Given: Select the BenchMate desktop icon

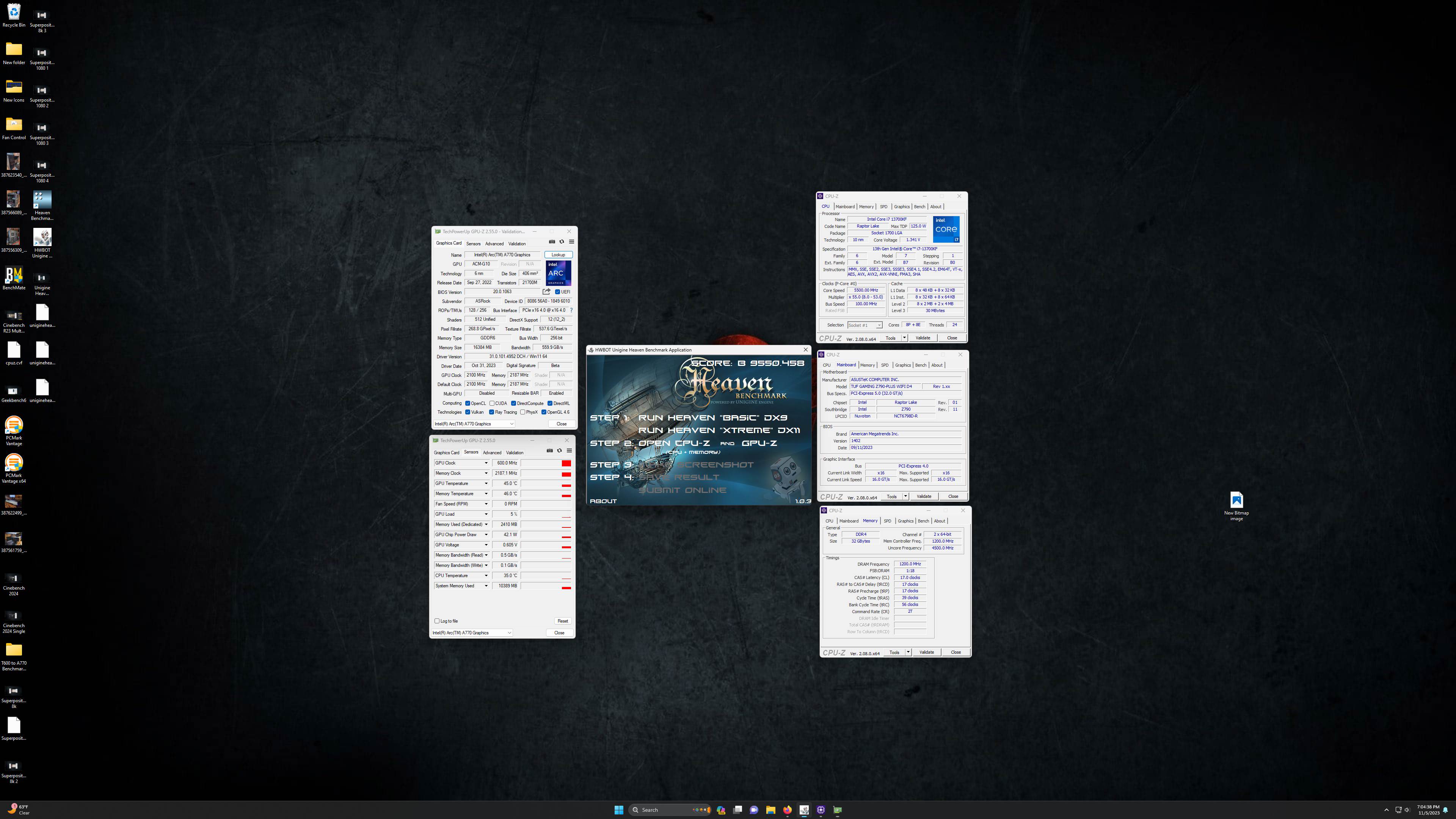Looking at the screenshot, I should (x=14, y=278).
